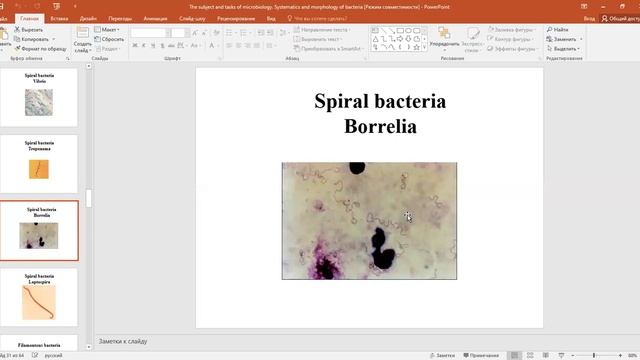
Task: Open the Select (Выделить) dropdown
Action: point(563,49)
